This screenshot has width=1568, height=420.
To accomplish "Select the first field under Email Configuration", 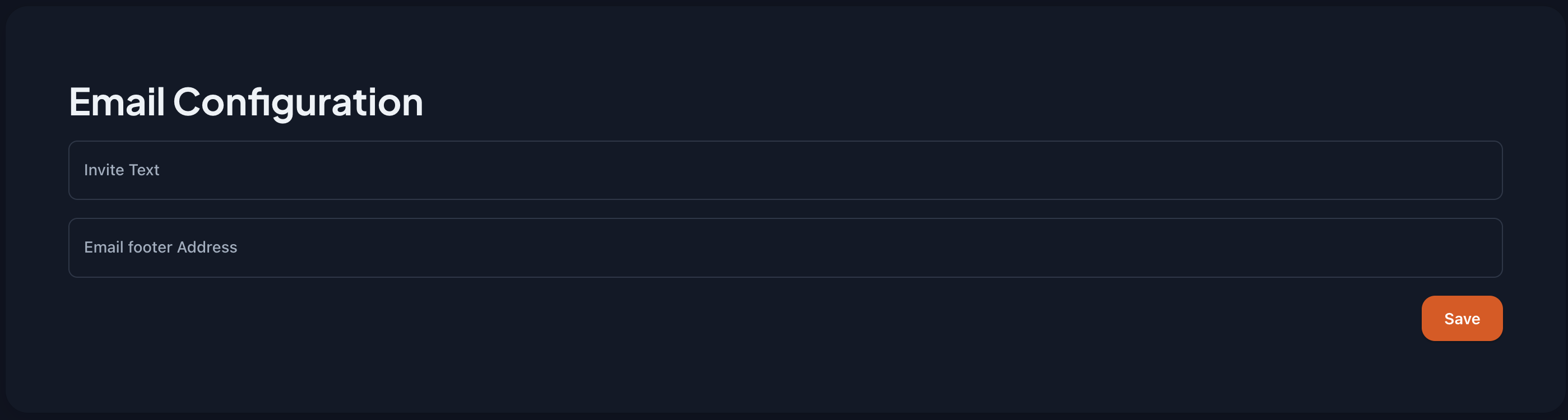I will pyautogui.click(x=785, y=170).
